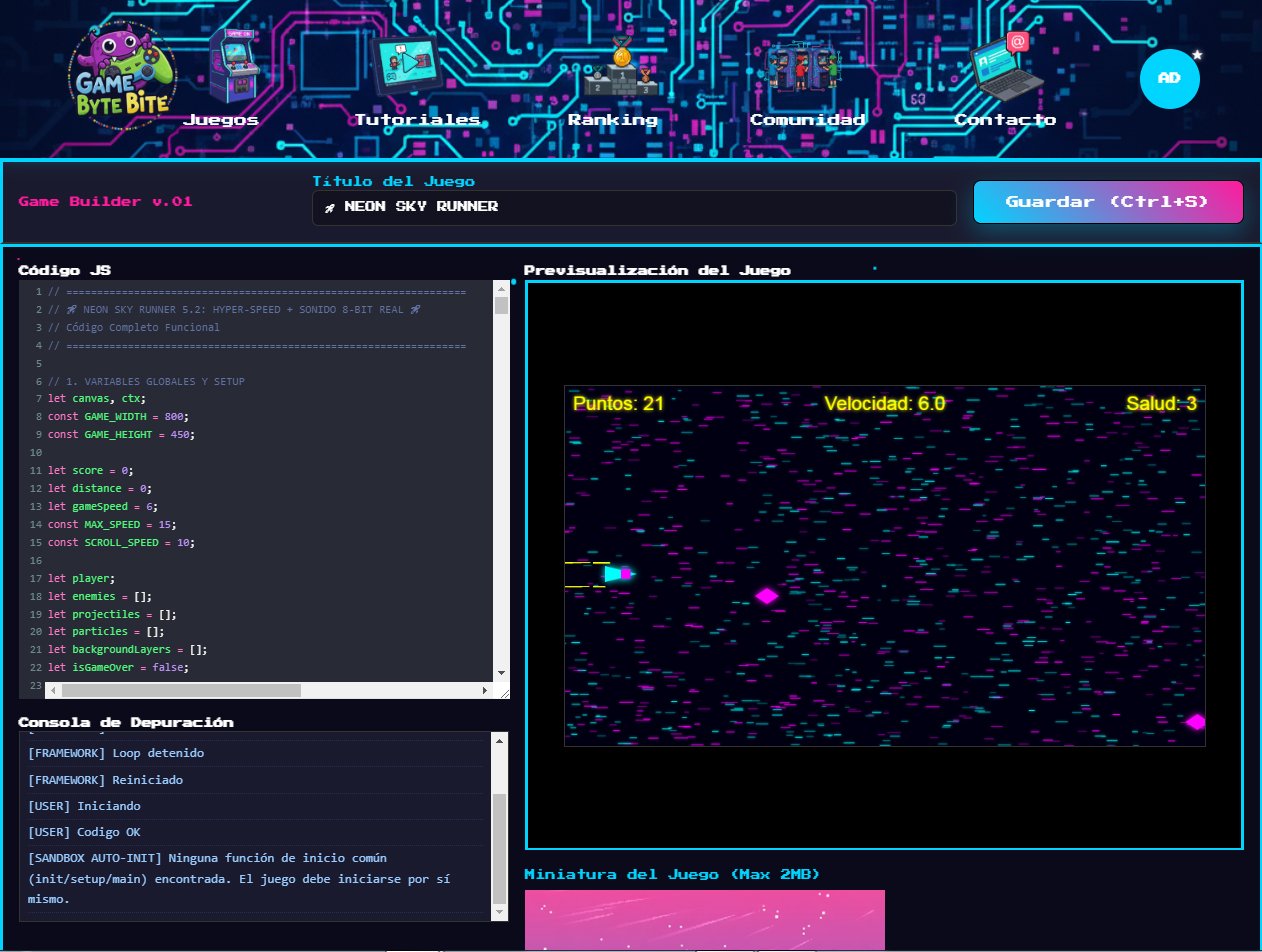The width and height of the screenshot is (1262, 952).
Task: Click the code editor horizontal scrollbar thumb
Action: point(180,690)
